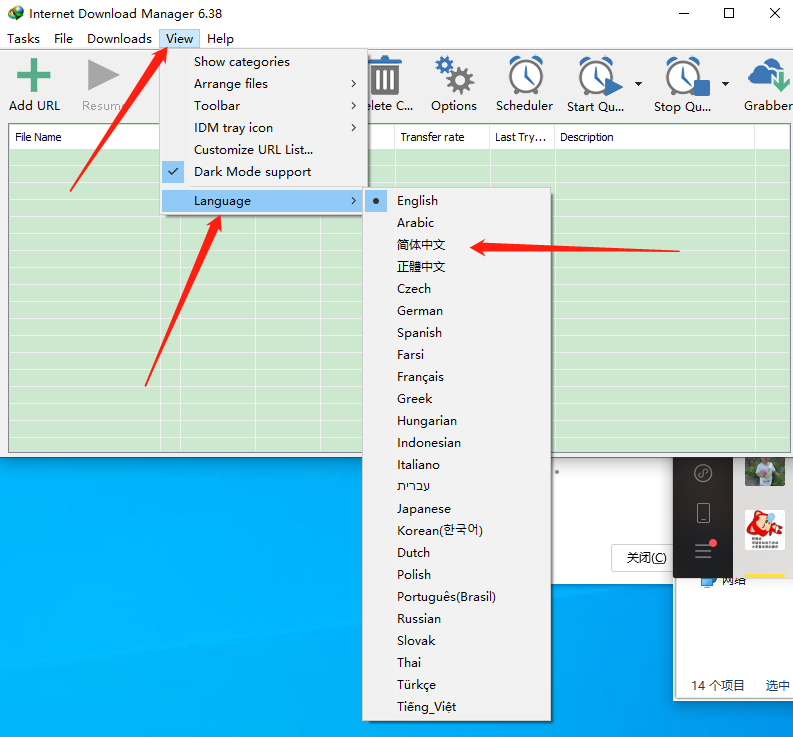
Task: Select Polish language
Action: (457, 575)
